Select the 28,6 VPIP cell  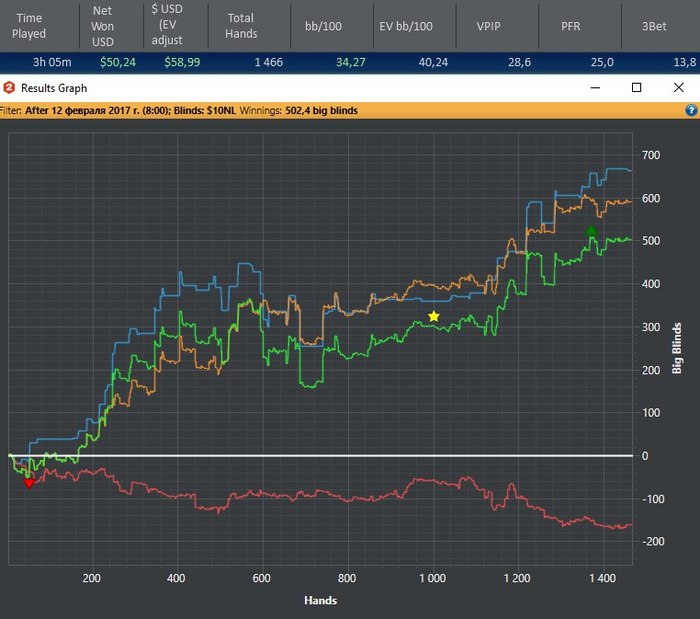click(x=519, y=62)
